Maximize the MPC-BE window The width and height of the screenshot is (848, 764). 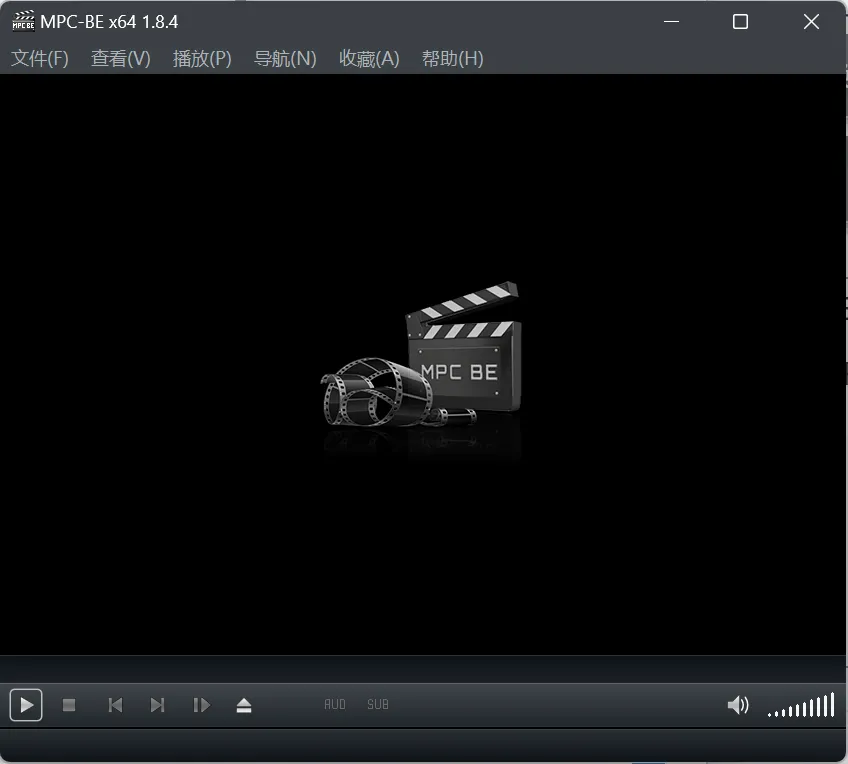(x=740, y=22)
